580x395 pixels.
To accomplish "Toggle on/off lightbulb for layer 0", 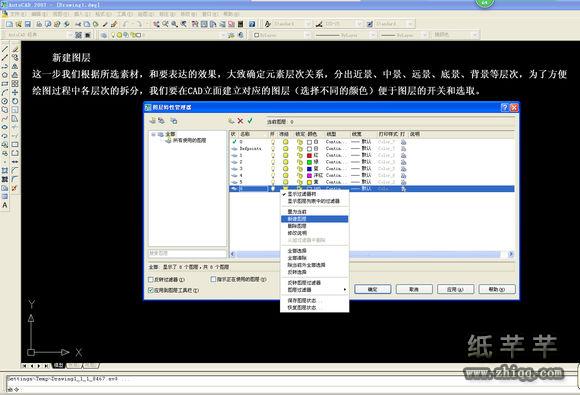I will (273, 142).
